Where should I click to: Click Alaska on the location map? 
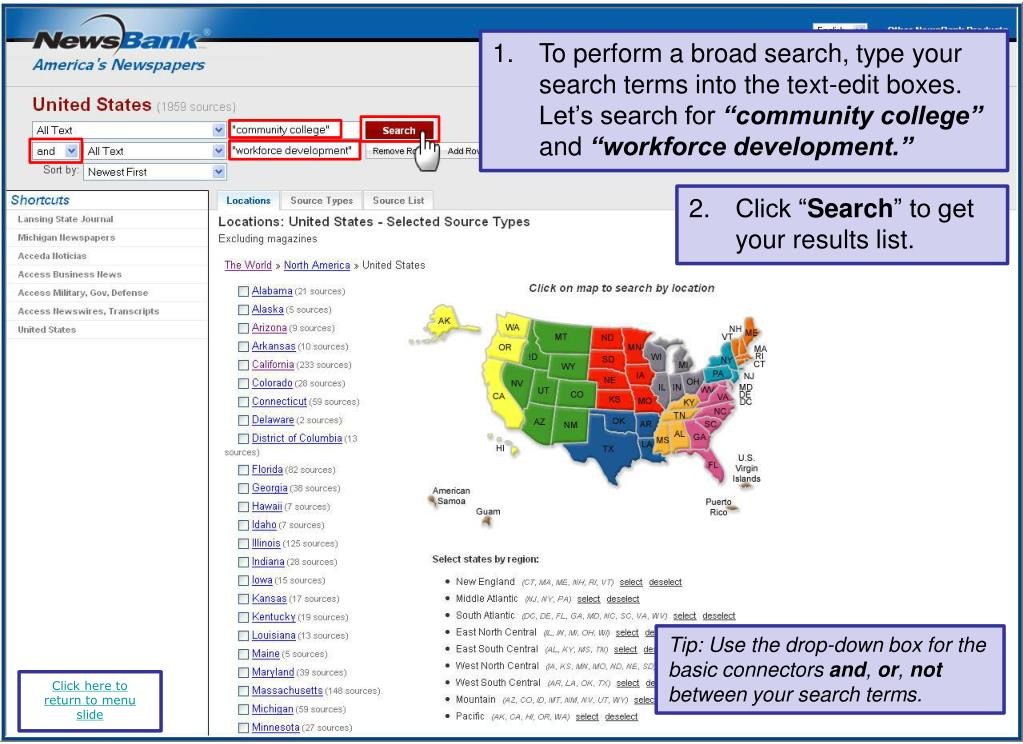click(x=444, y=321)
